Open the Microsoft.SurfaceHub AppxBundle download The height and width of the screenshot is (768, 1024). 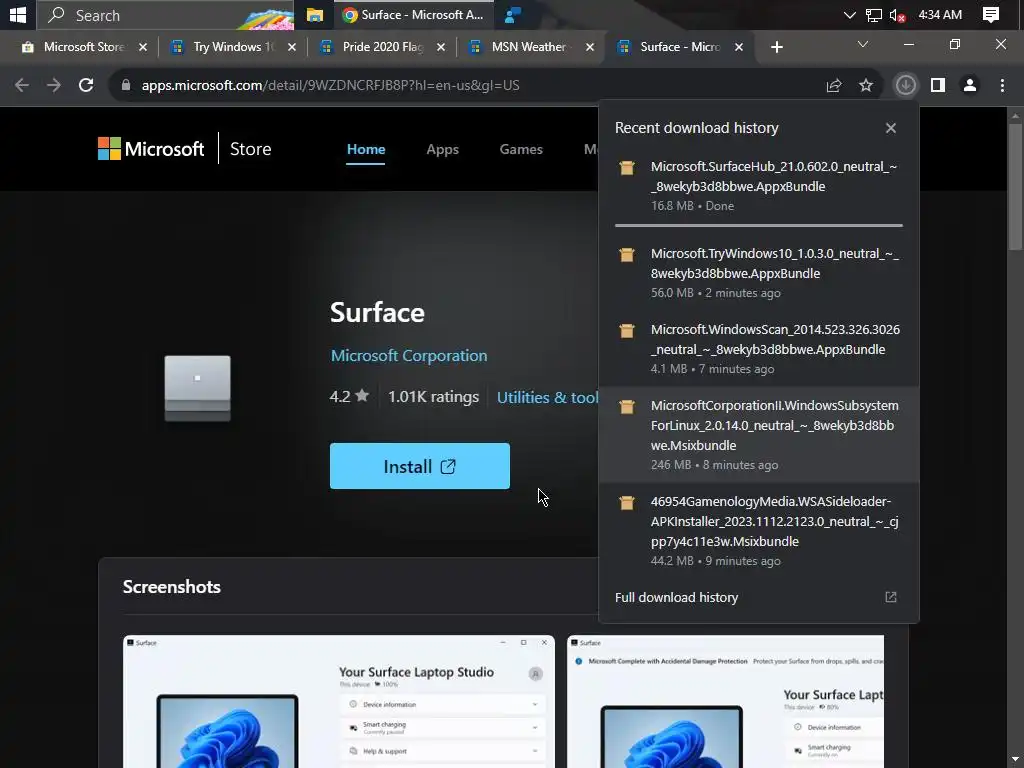[x=759, y=185]
